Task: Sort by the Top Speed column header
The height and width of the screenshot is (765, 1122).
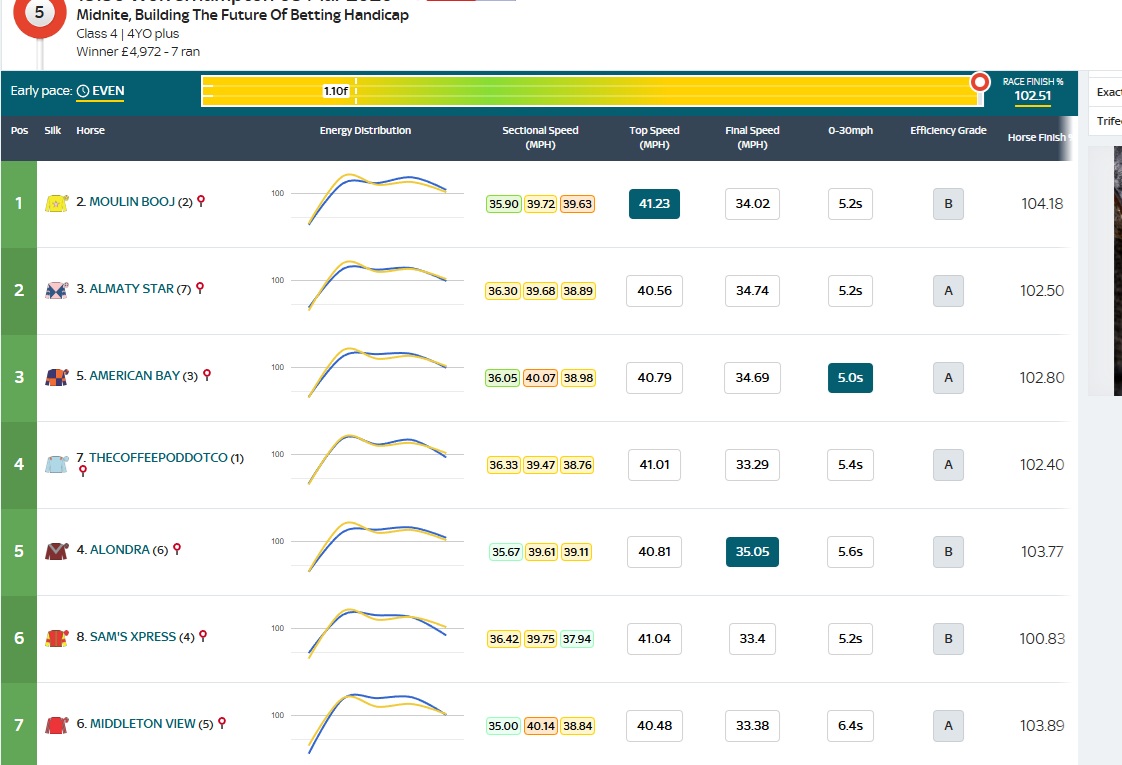Action: [654, 137]
